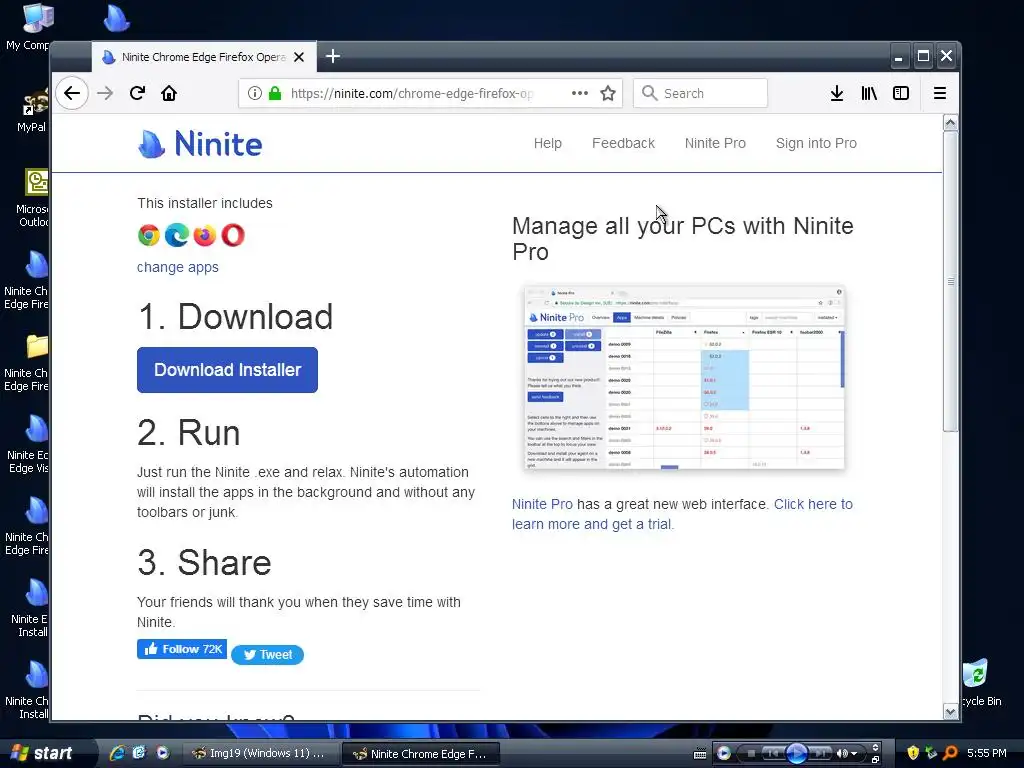Select the Ninite Chrome Edge taskbar button
The image size is (1024, 768).
click(421, 754)
